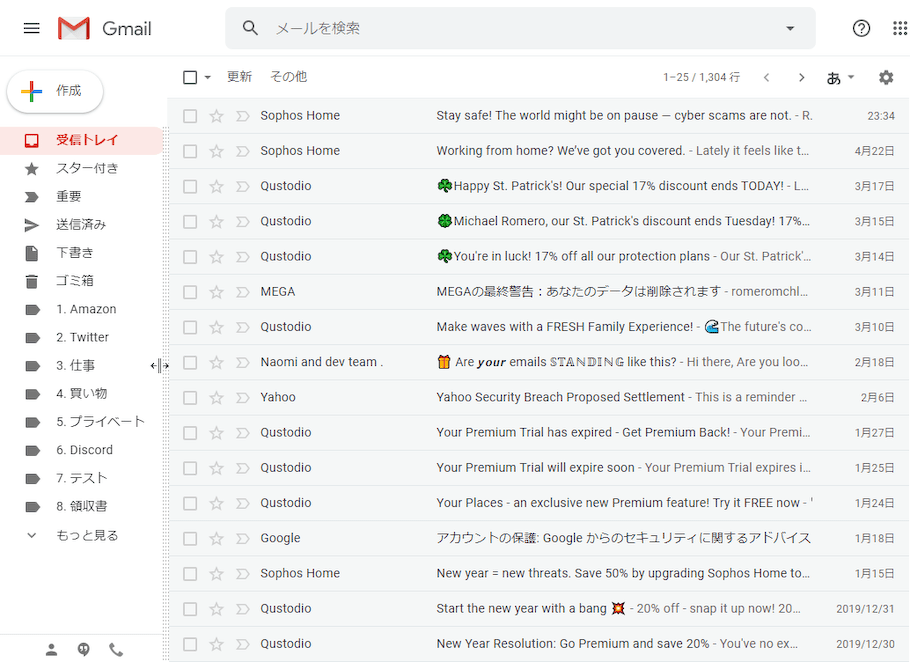This screenshot has width=910, height=662.
Task: Open the 重要 important folder
Action: pos(81,197)
